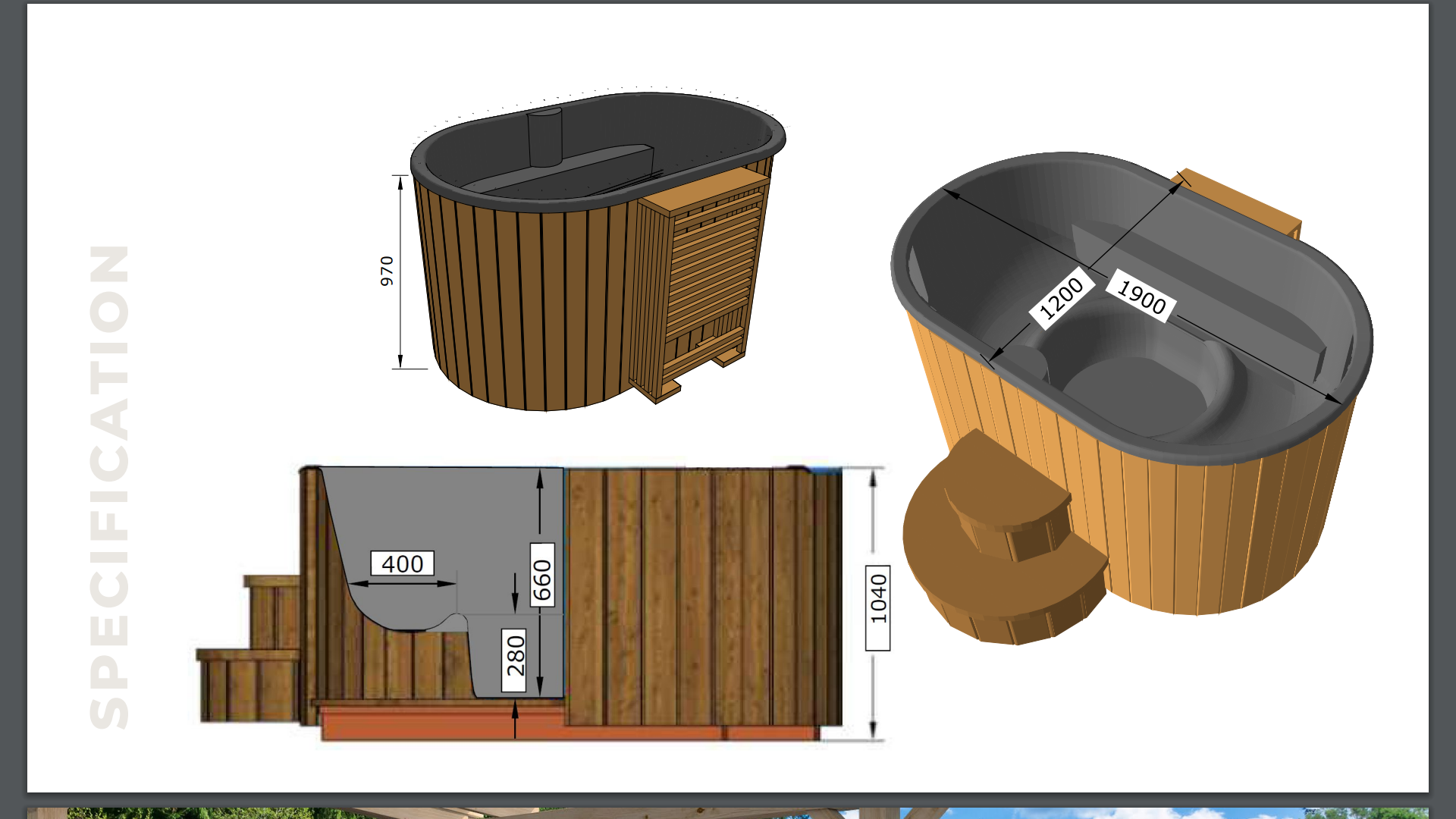Click the 970 height dimension label
Screen dimensions: 1456x819
(x=387, y=271)
